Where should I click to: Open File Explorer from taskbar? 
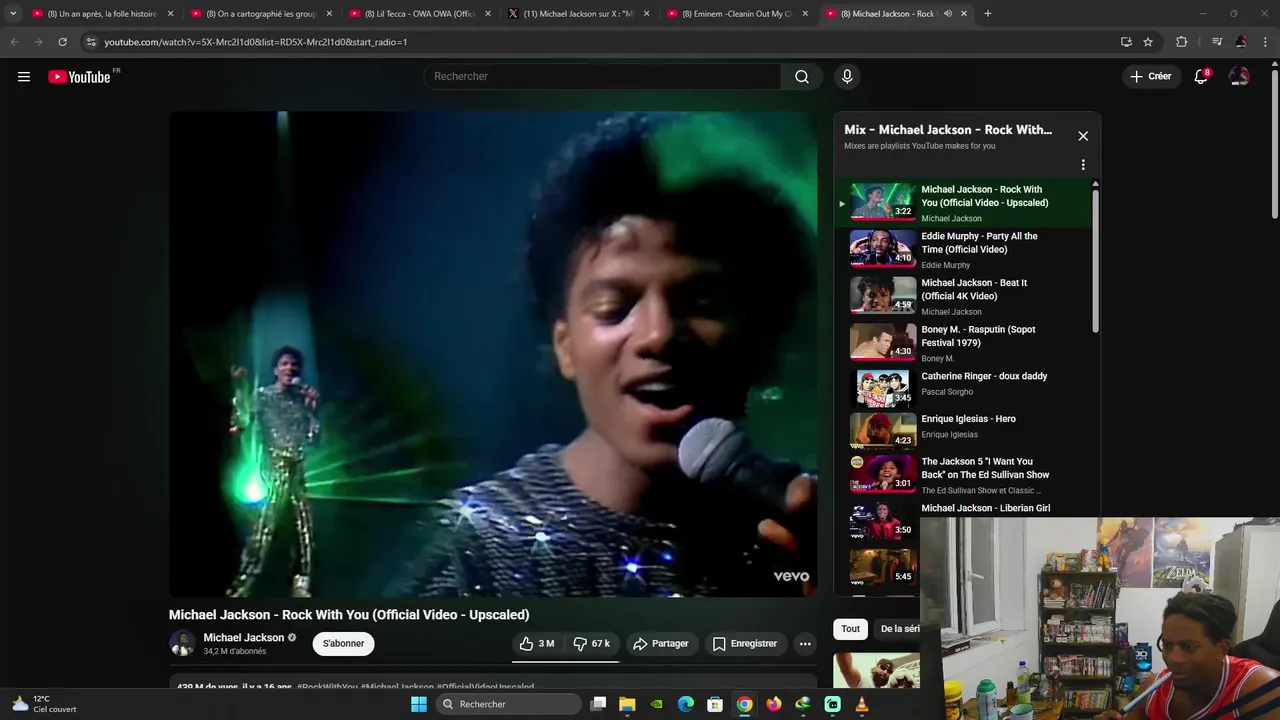click(x=627, y=704)
